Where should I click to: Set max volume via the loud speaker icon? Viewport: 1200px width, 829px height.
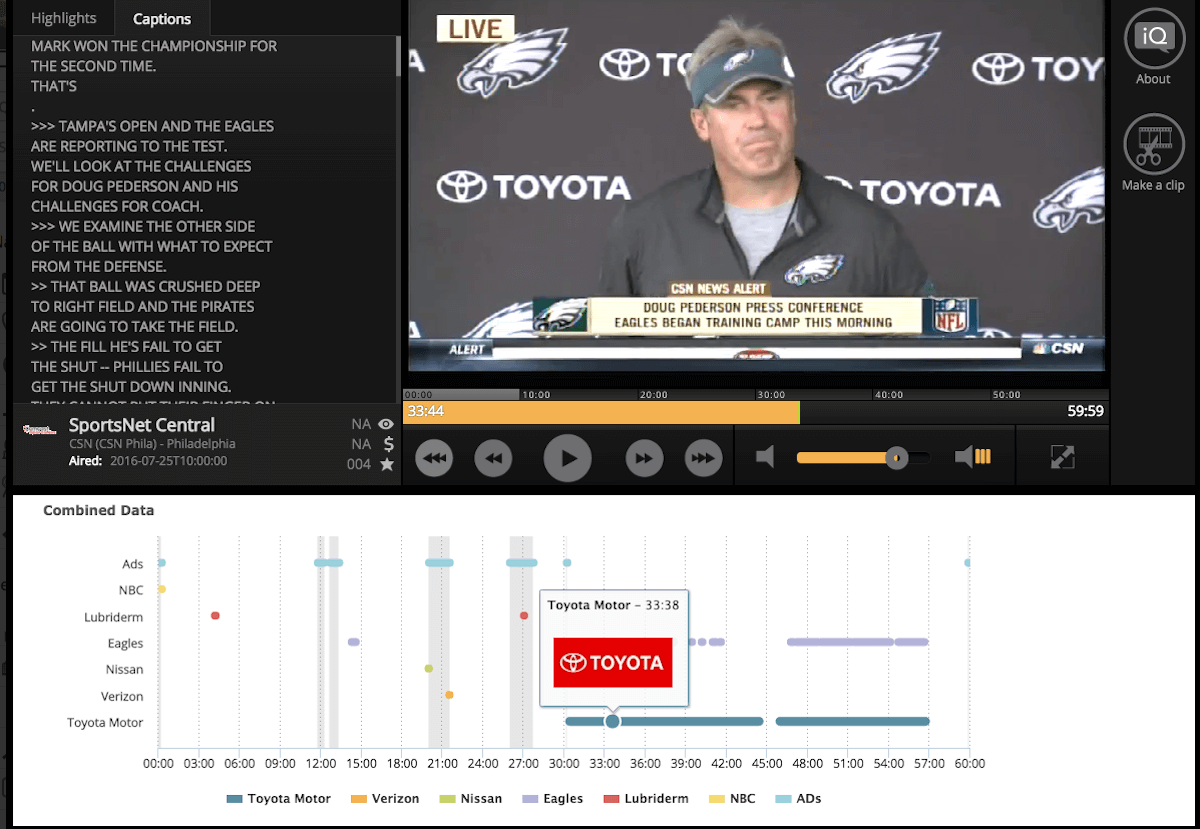point(972,457)
